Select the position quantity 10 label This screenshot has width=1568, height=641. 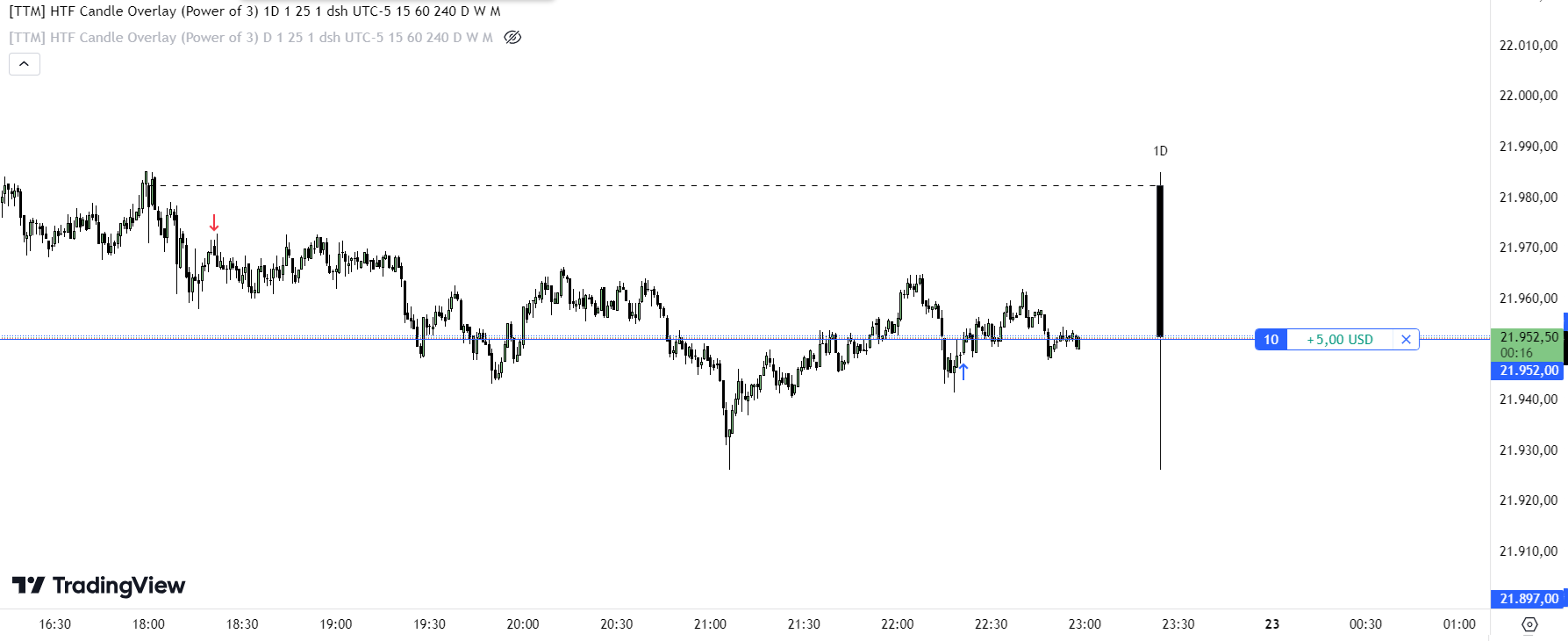coord(1271,340)
